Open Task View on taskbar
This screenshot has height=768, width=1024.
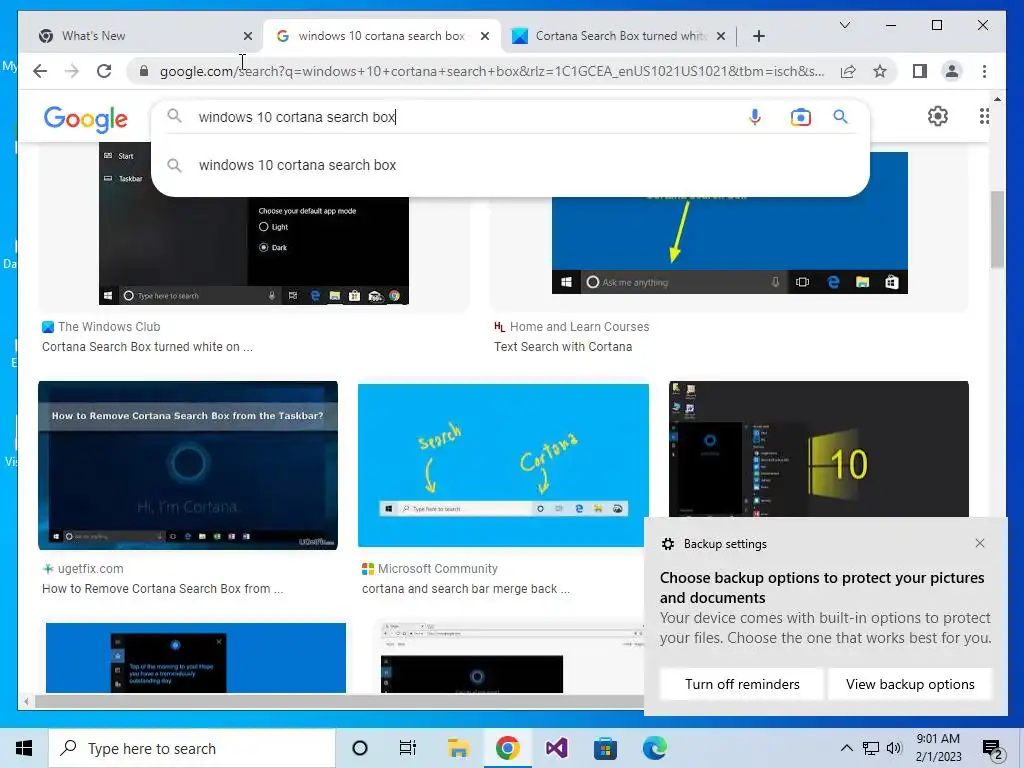click(408, 748)
